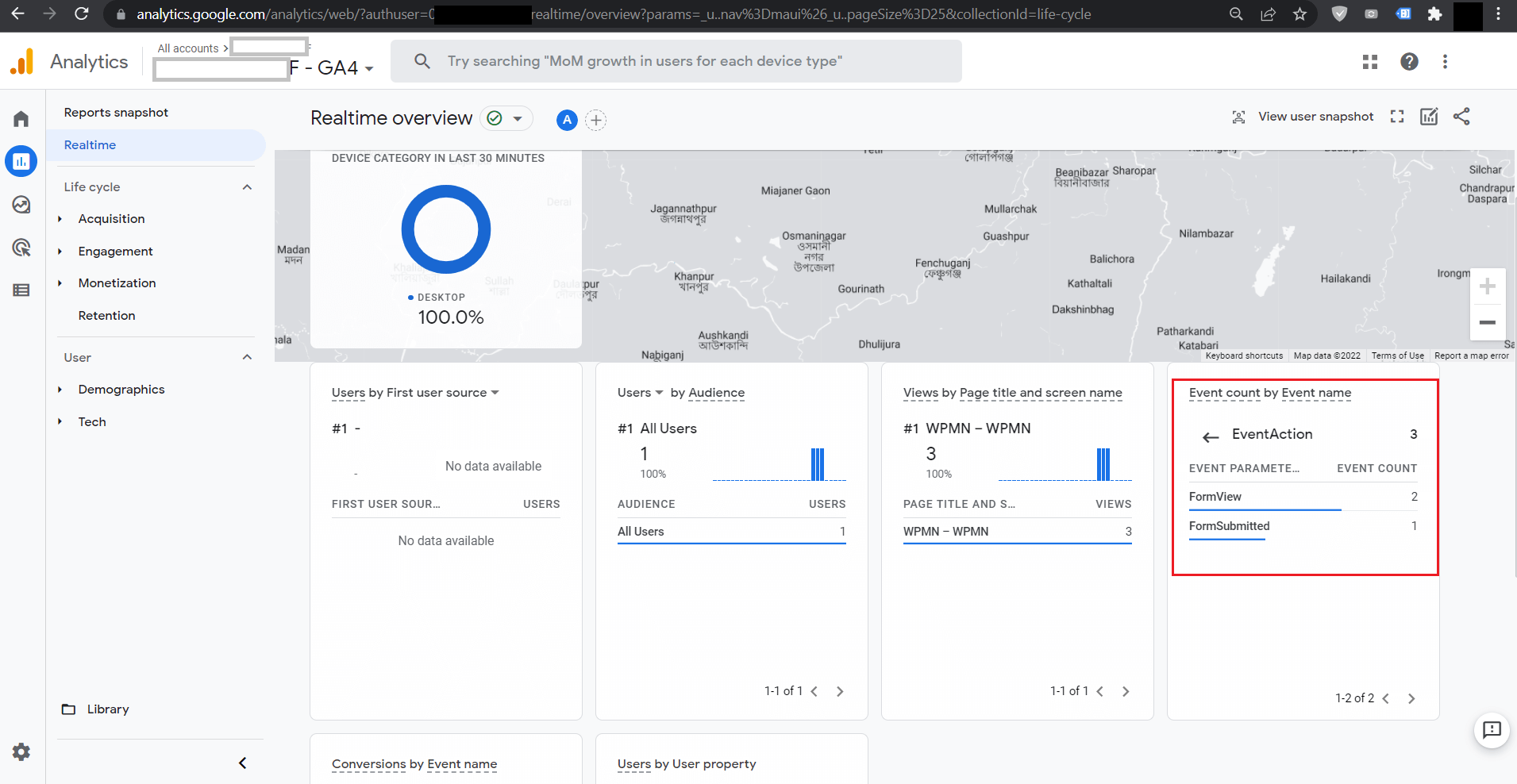Click View user snapshot button
This screenshot has height=784, width=1517.
click(x=1303, y=117)
